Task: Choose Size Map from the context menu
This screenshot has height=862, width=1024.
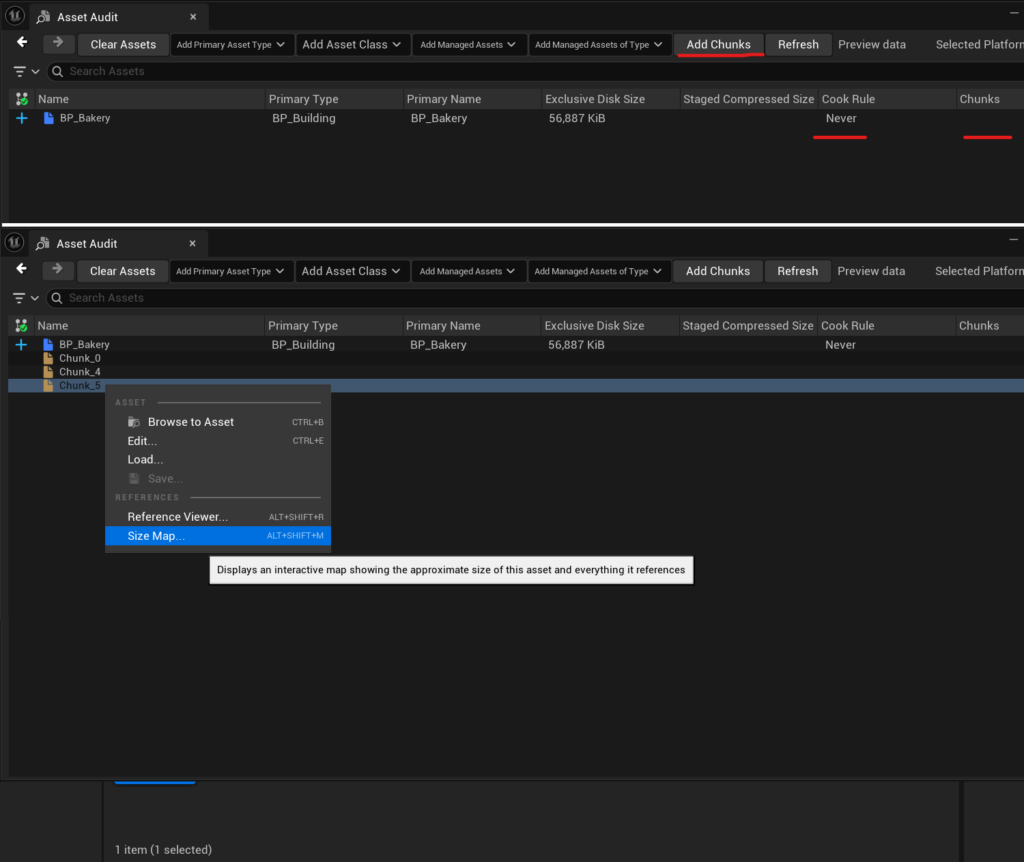Action: 156,536
